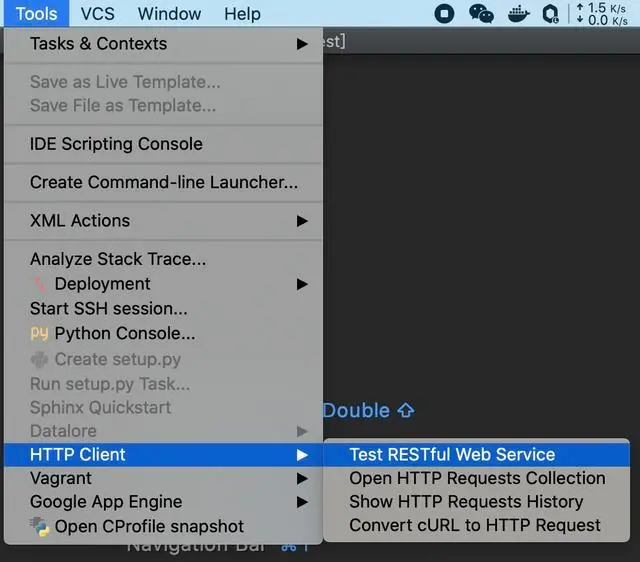640x562 pixels.
Task: Choose Analyze Stack Trace...
Action: point(163,259)
